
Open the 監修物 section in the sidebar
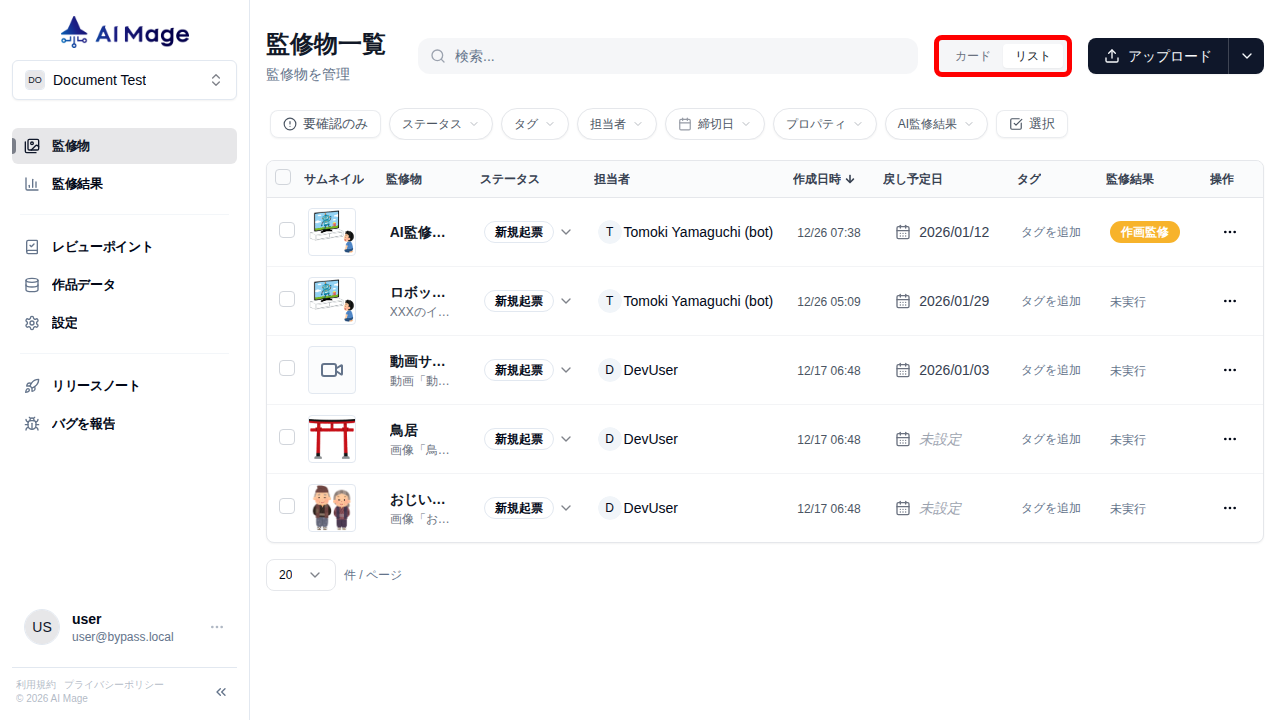click(x=70, y=145)
